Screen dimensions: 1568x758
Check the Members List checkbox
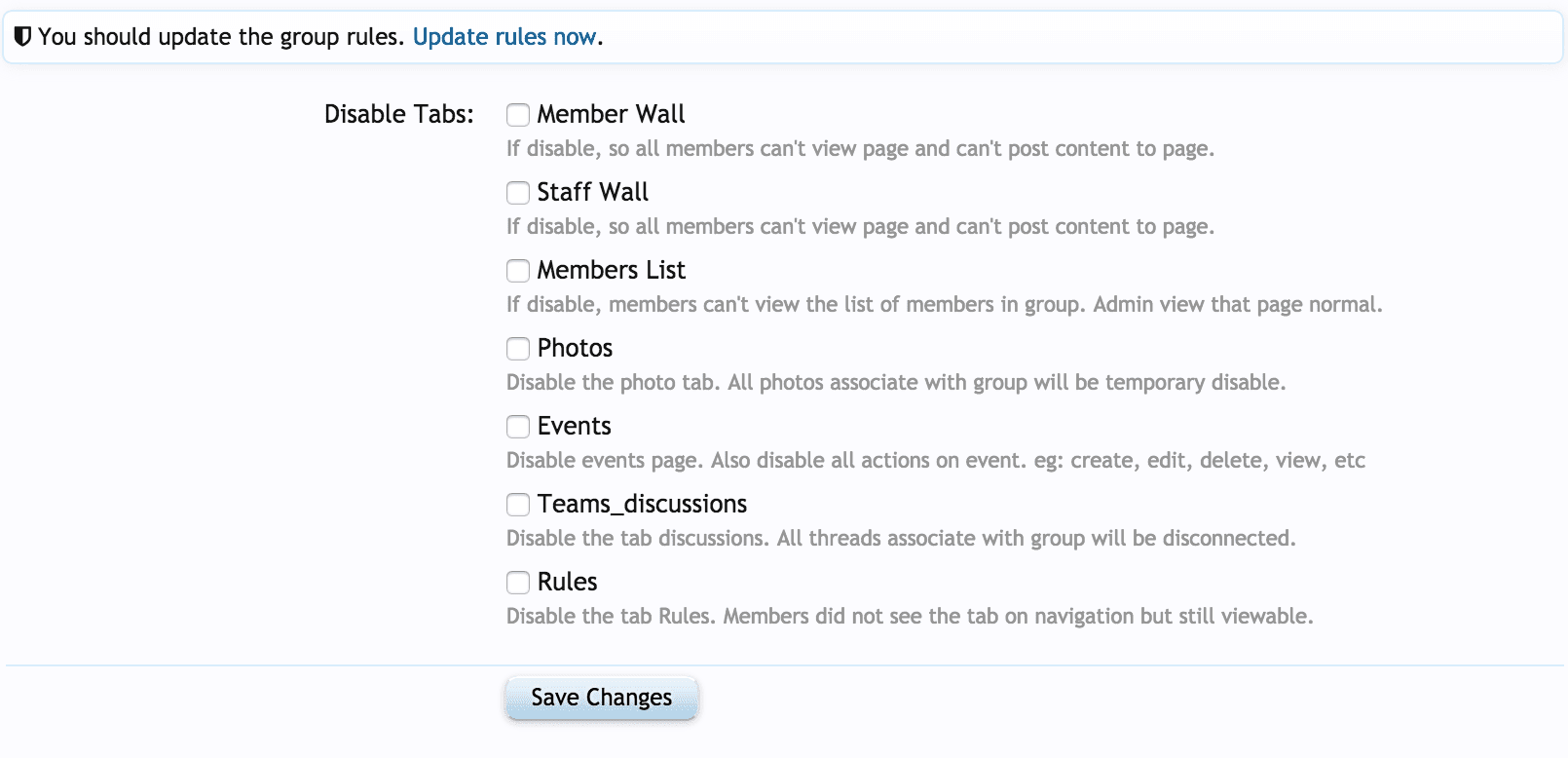[518, 271]
